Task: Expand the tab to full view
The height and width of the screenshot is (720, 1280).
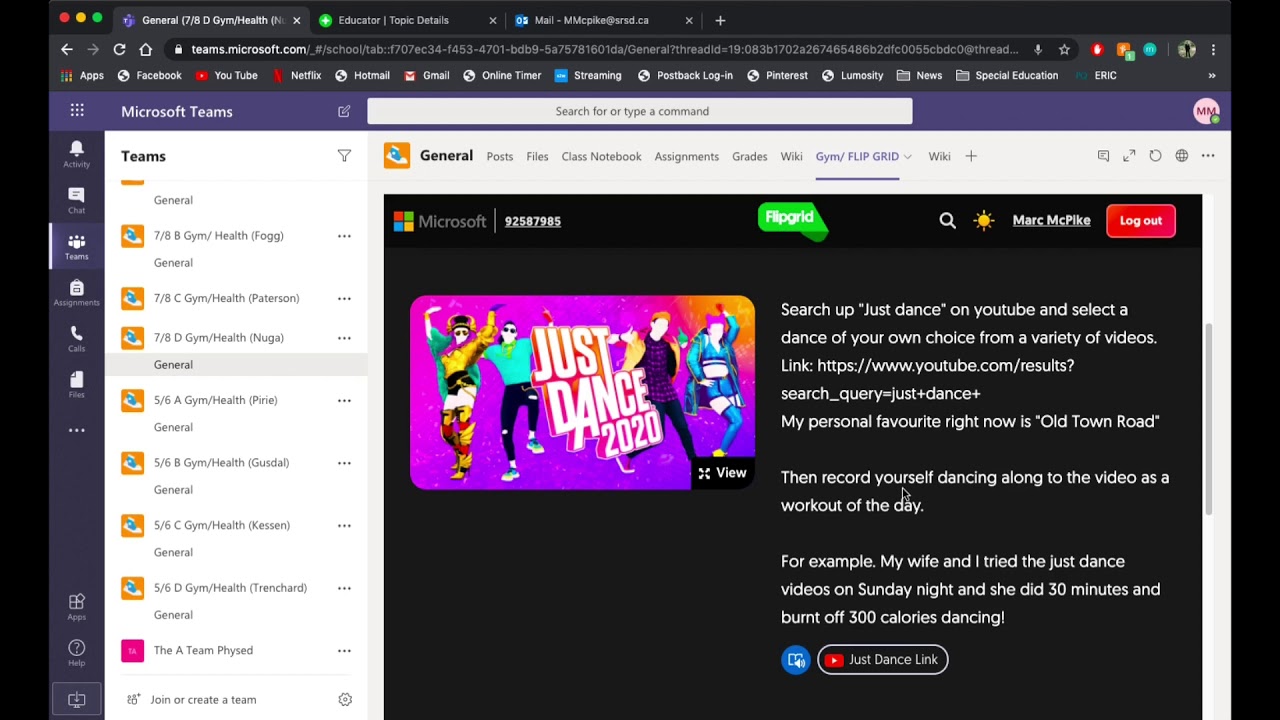Action: tap(1129, 156)
